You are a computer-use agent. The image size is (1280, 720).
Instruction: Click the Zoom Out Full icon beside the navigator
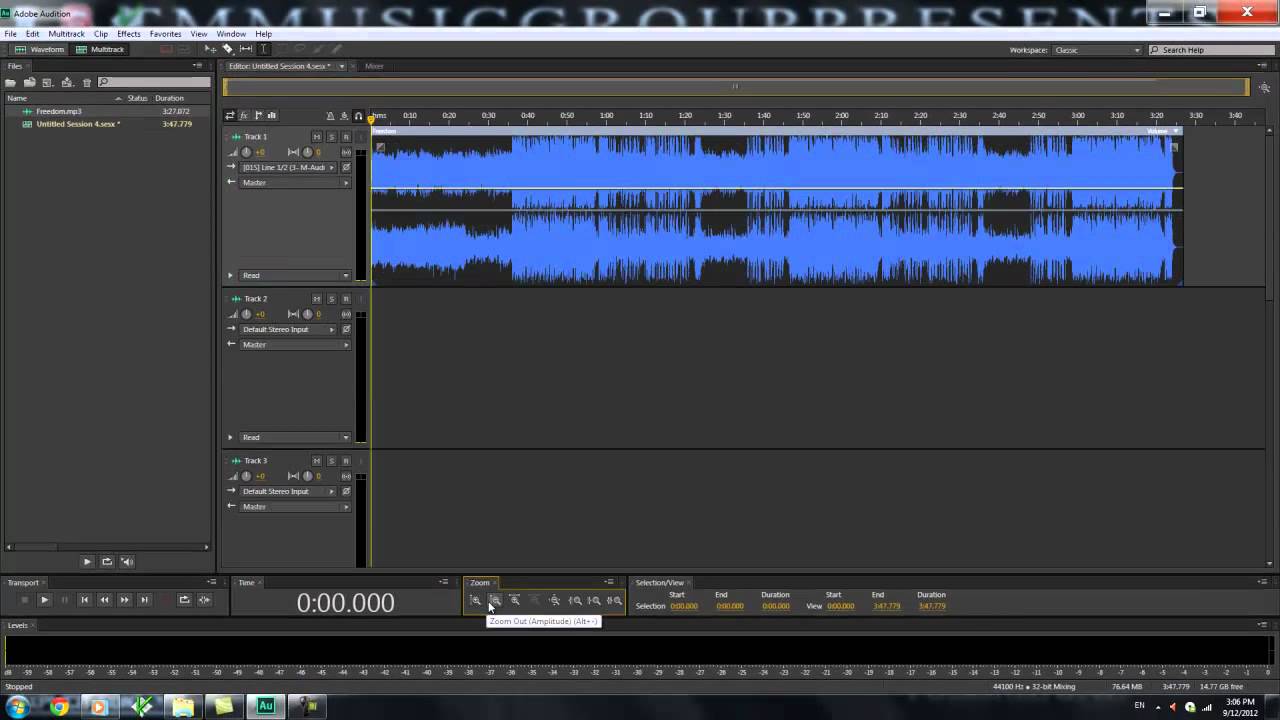(1264, 88)
